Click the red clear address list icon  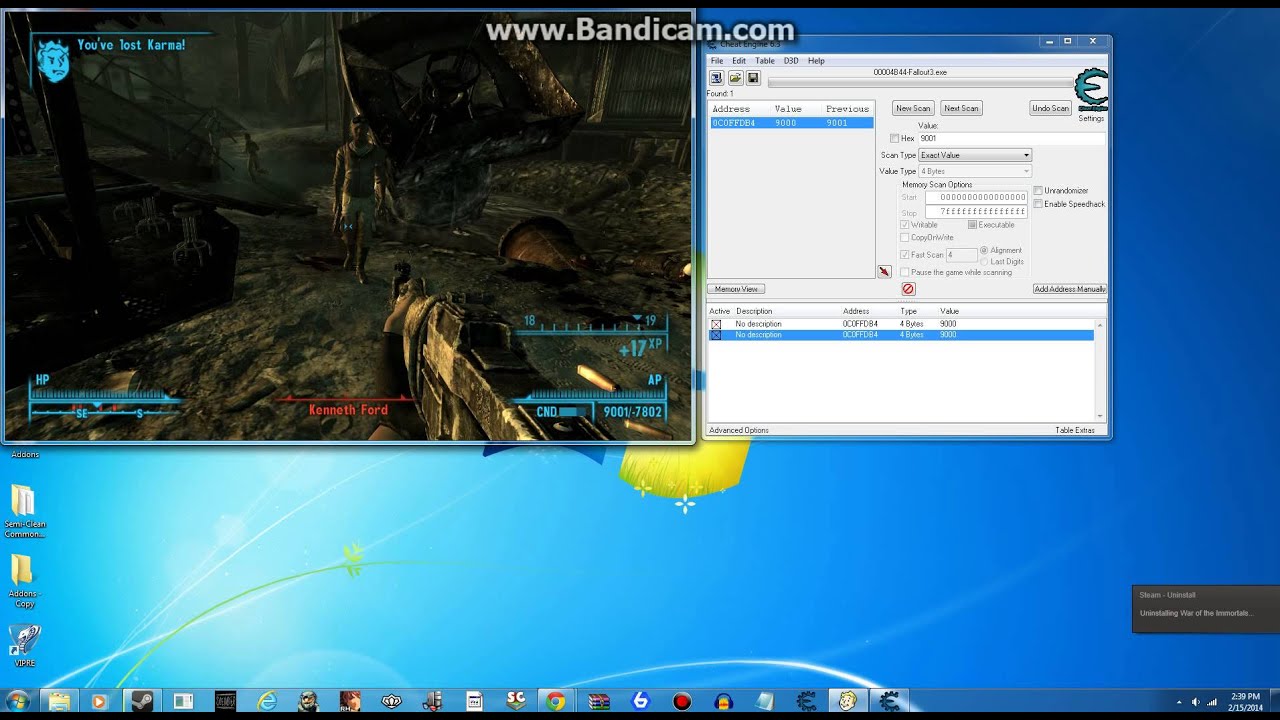[x=908, y=289]
